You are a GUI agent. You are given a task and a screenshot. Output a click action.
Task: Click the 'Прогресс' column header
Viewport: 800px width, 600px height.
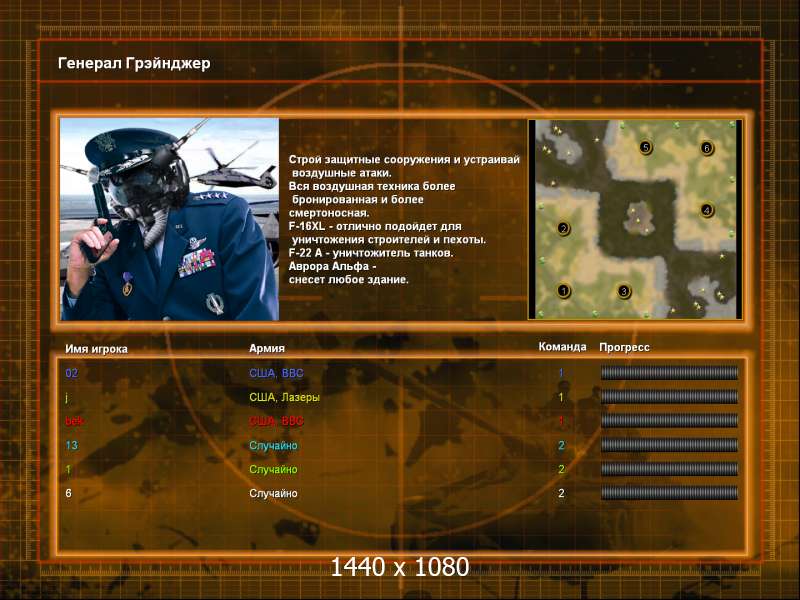[624, 347]
